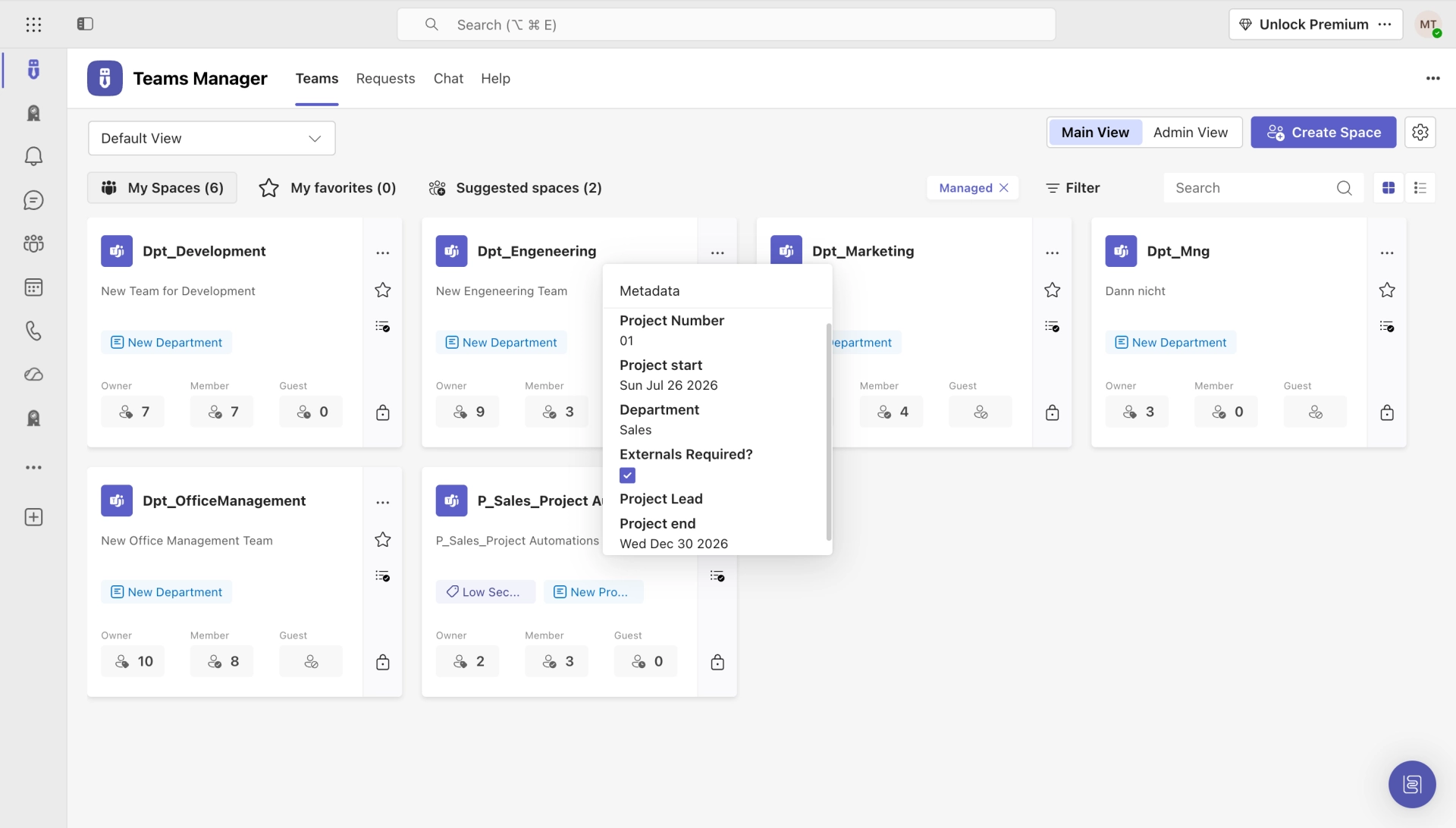Click New Department tag on Dpt_Mng
The height and width of the screenshot is (828, 1456).
point(1171,343)
